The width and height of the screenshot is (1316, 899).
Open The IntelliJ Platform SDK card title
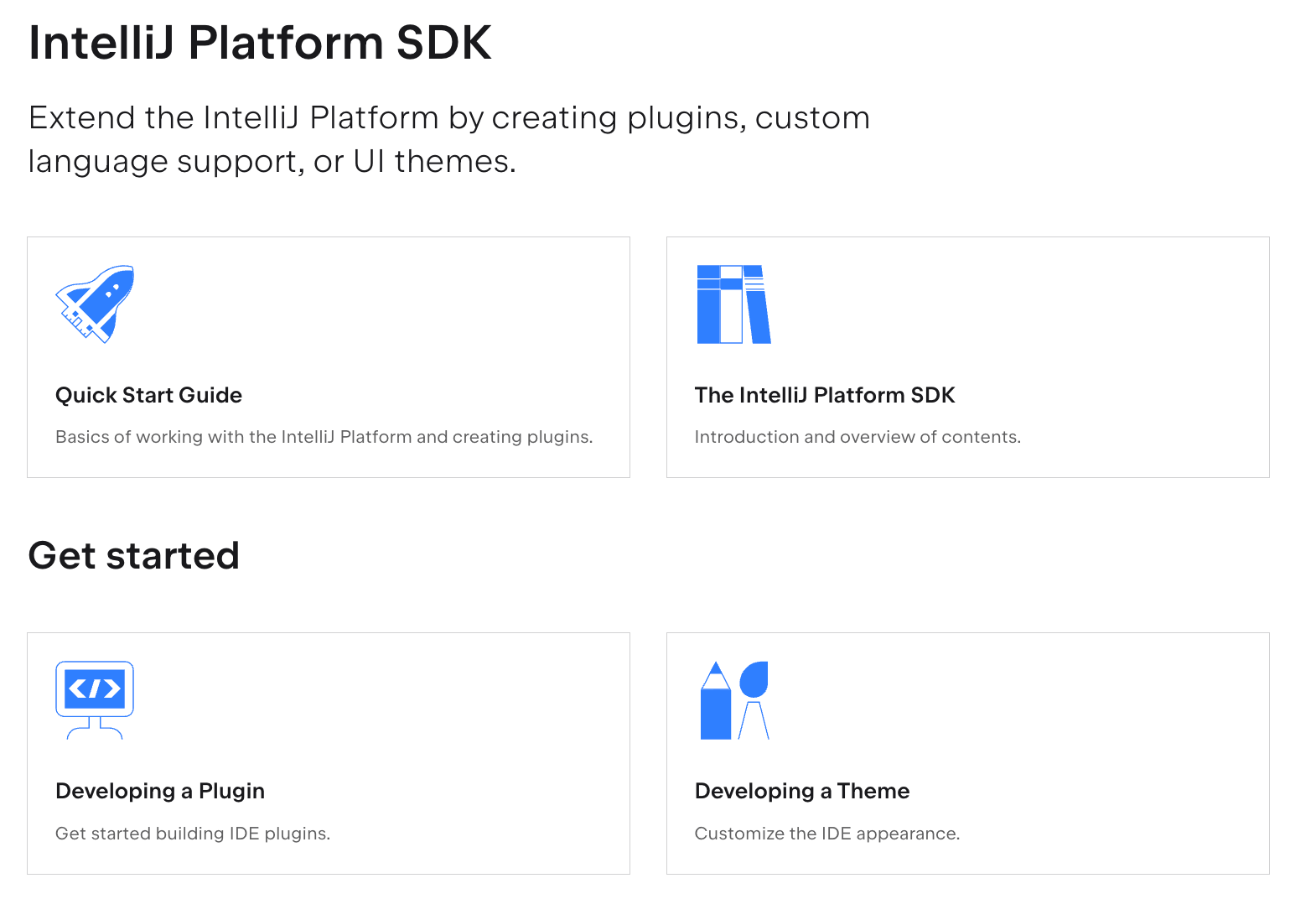point(825,395)
